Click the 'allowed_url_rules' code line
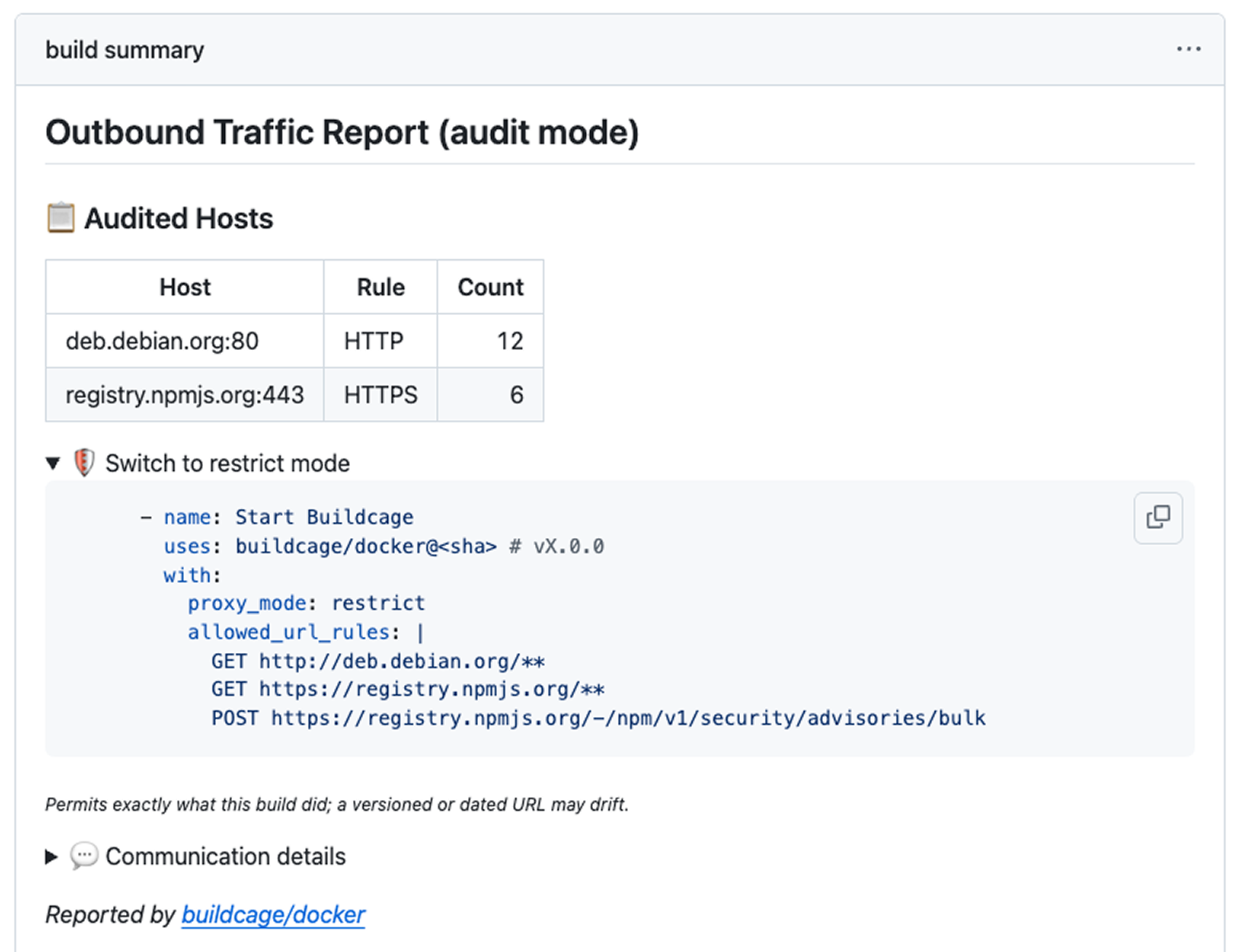Image resolution: width=1240 pixels, height=952 pixels. point(306,632)
